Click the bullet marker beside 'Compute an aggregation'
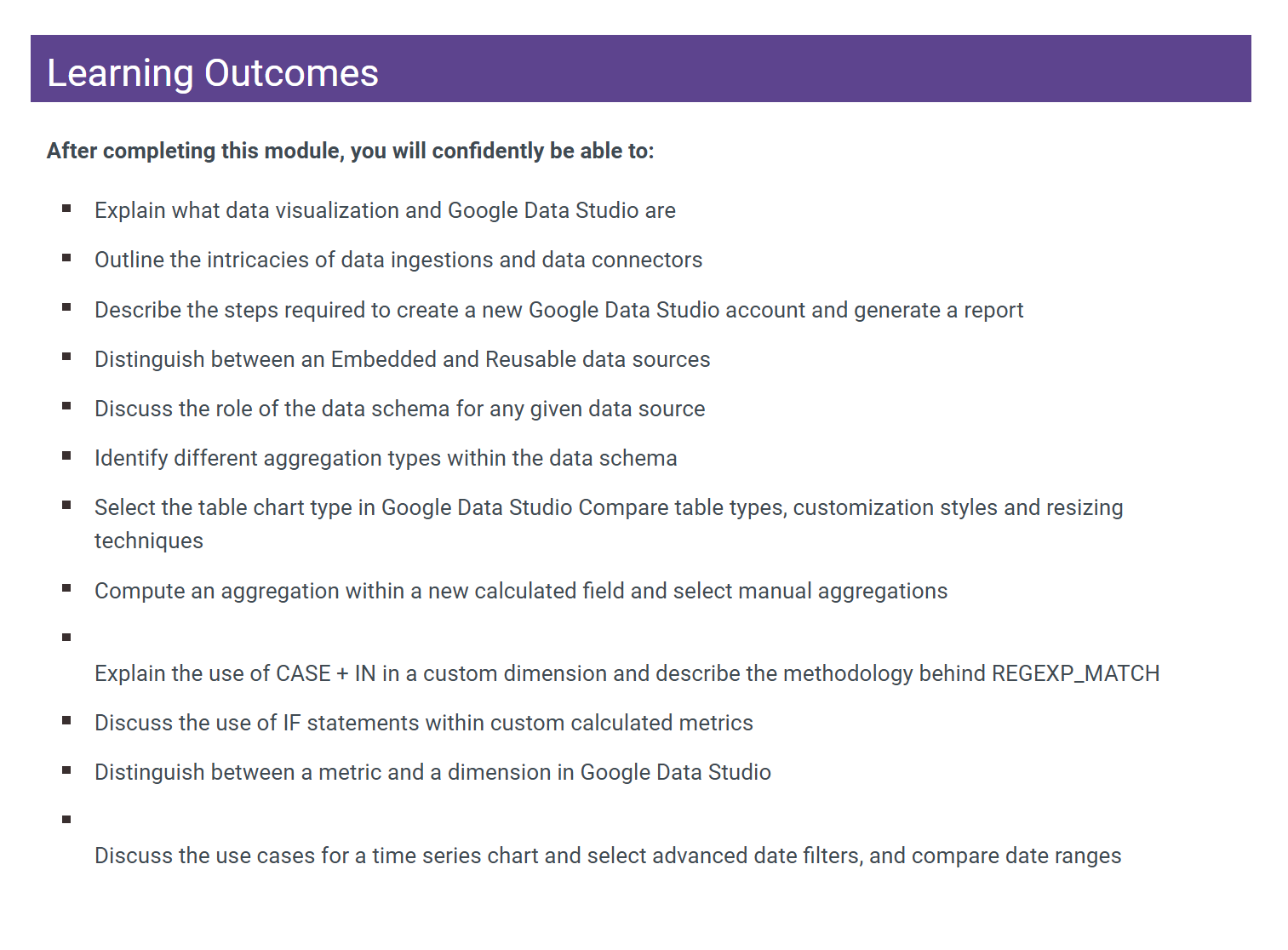This screenshot has width=1288, height=950. coord(66,588)
